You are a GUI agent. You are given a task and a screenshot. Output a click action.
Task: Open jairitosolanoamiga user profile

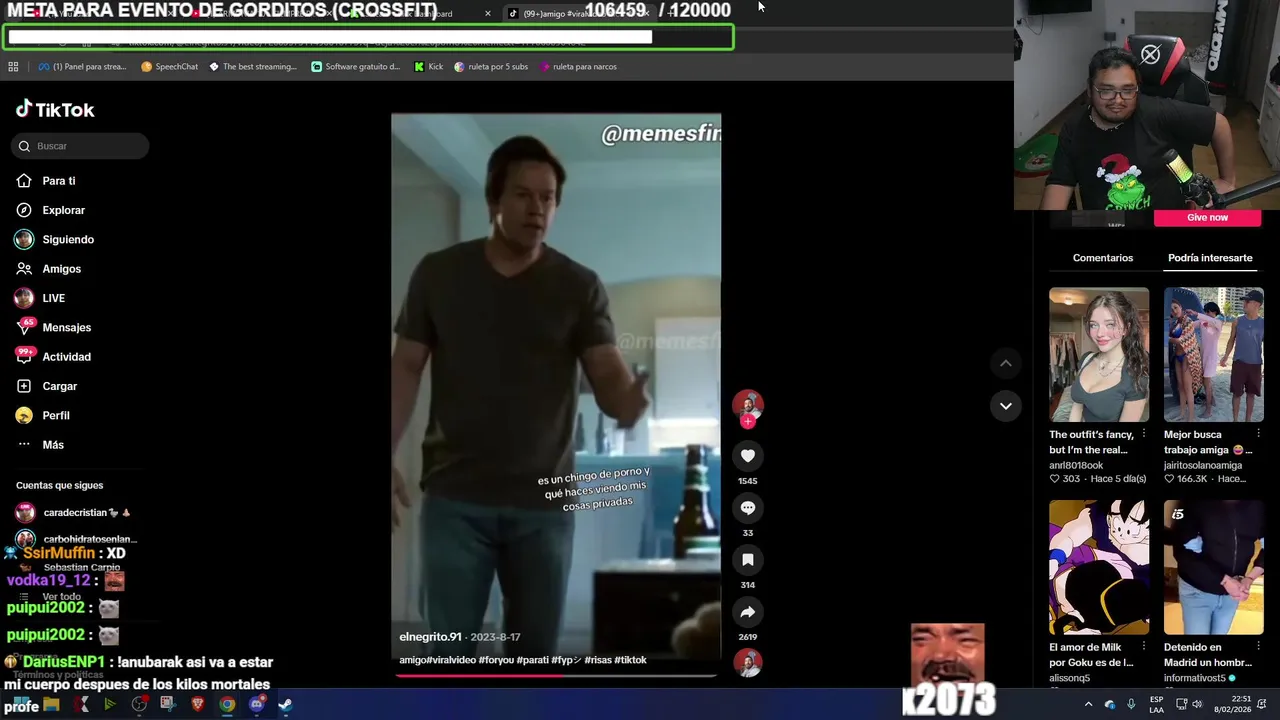pyautogui.click(x=1203, y=465)
